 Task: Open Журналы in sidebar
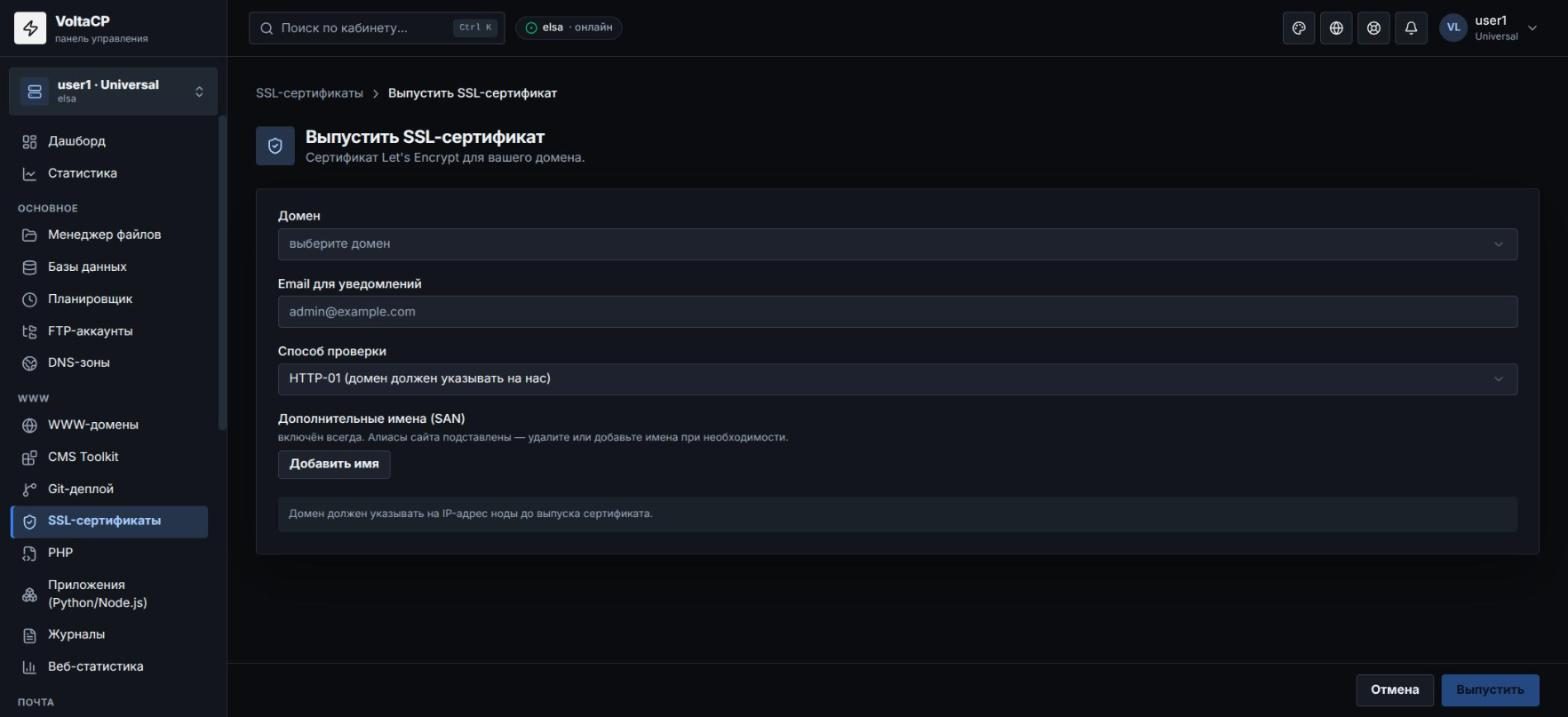tap(109, 635)
